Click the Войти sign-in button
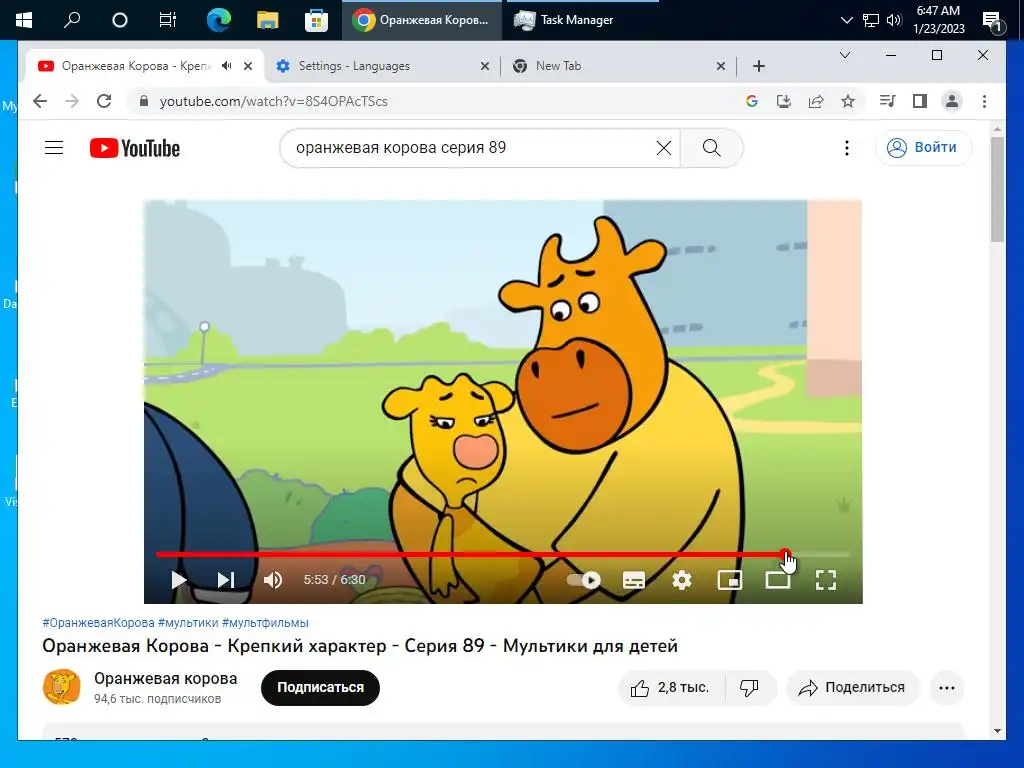This screenshot has height=768, width=1024. [x=923, y=148]
